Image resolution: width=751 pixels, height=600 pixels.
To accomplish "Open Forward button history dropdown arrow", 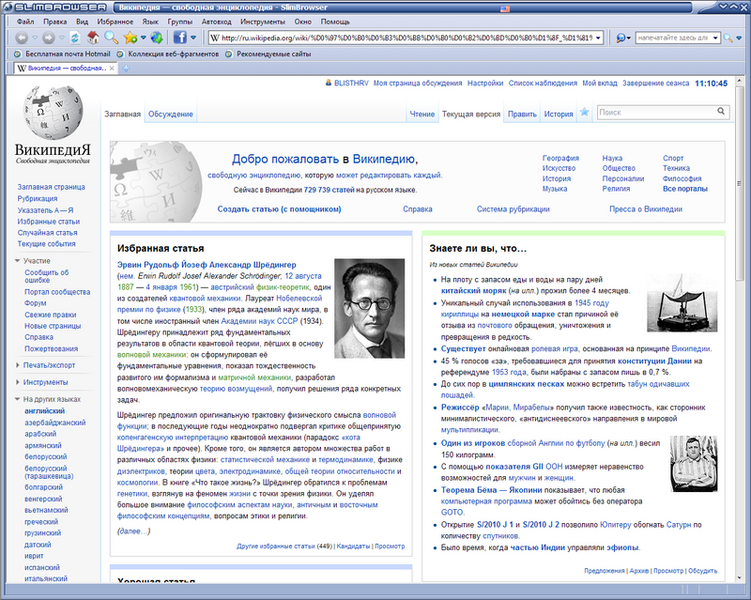I will (x=62, y=37).
